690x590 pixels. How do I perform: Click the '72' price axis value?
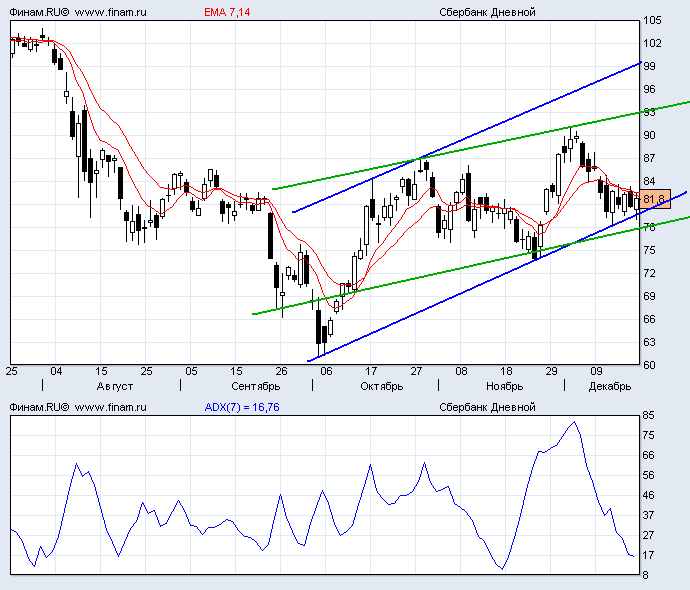pos(650,273)
